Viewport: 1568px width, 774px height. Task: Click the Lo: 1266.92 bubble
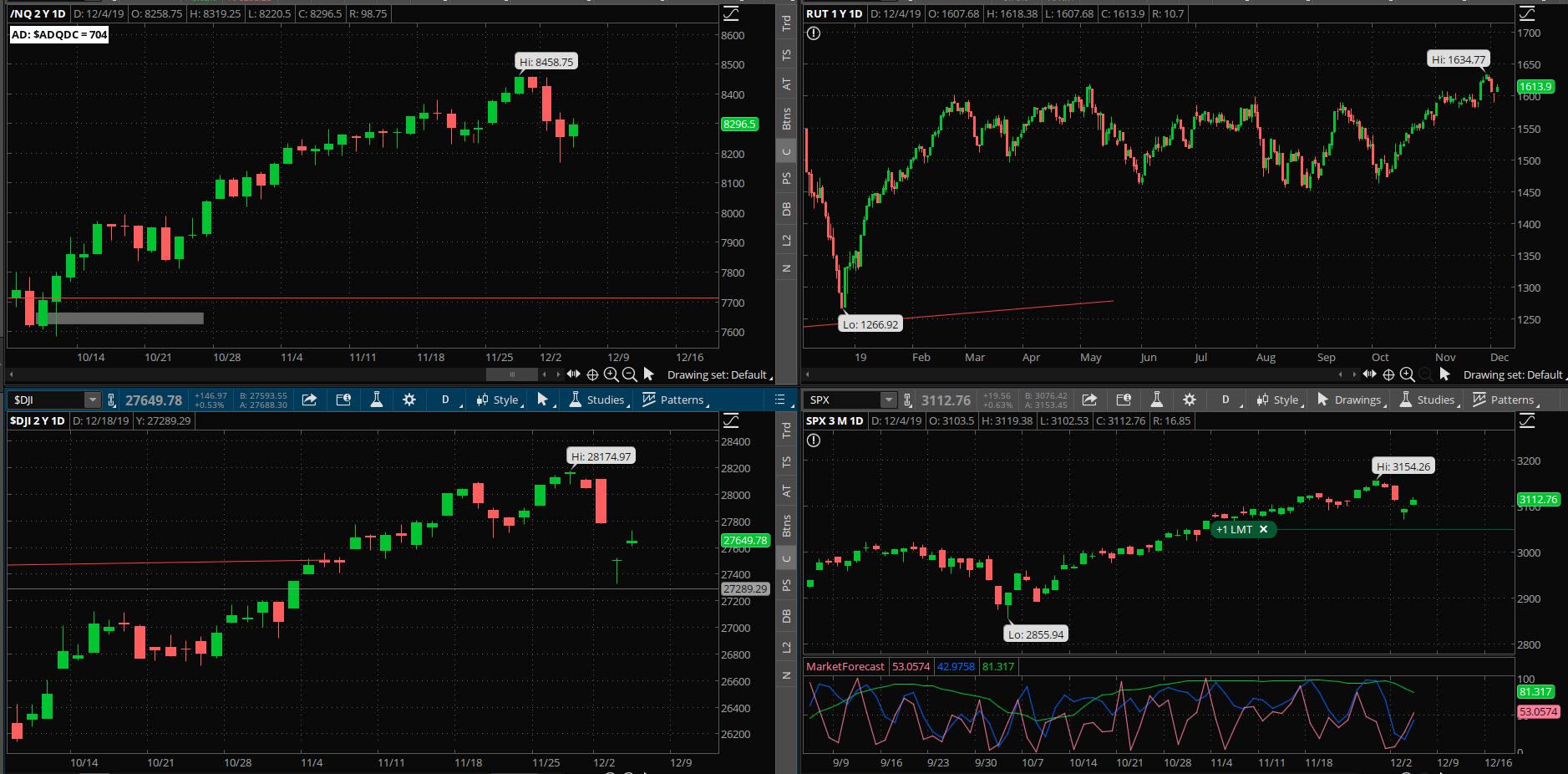870,324
